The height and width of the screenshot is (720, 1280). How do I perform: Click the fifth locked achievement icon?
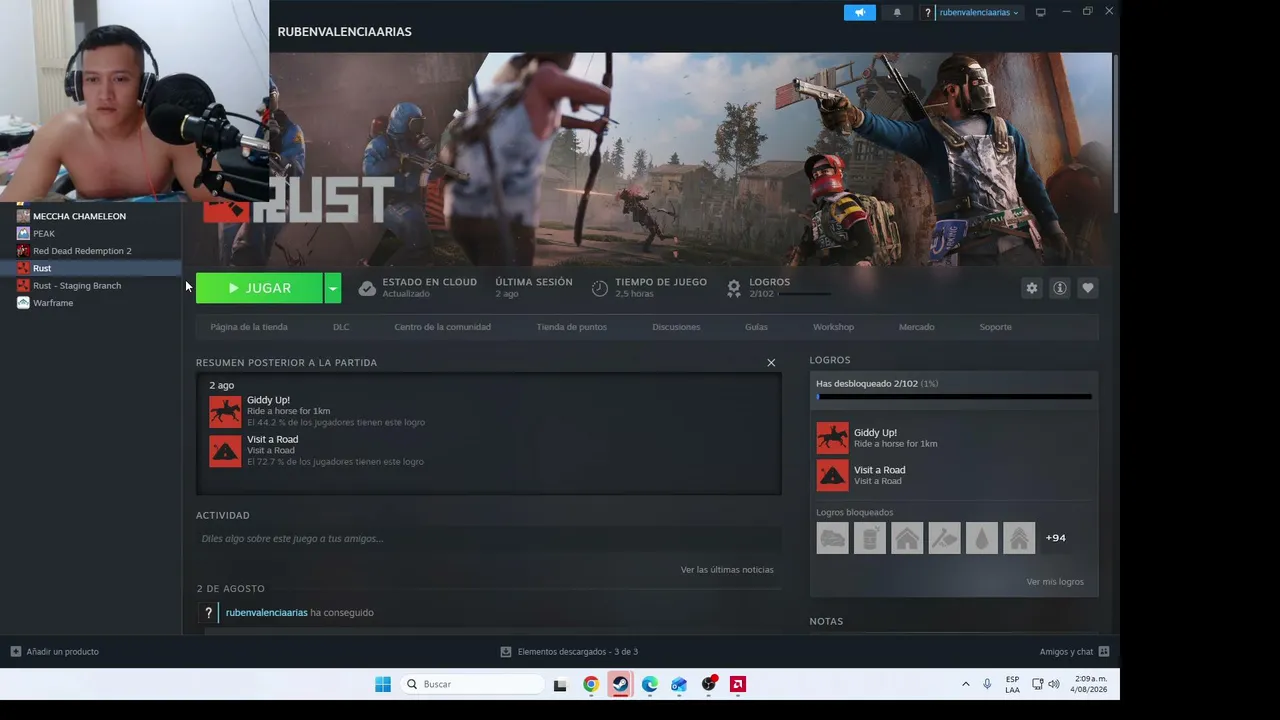coord(982,538)
